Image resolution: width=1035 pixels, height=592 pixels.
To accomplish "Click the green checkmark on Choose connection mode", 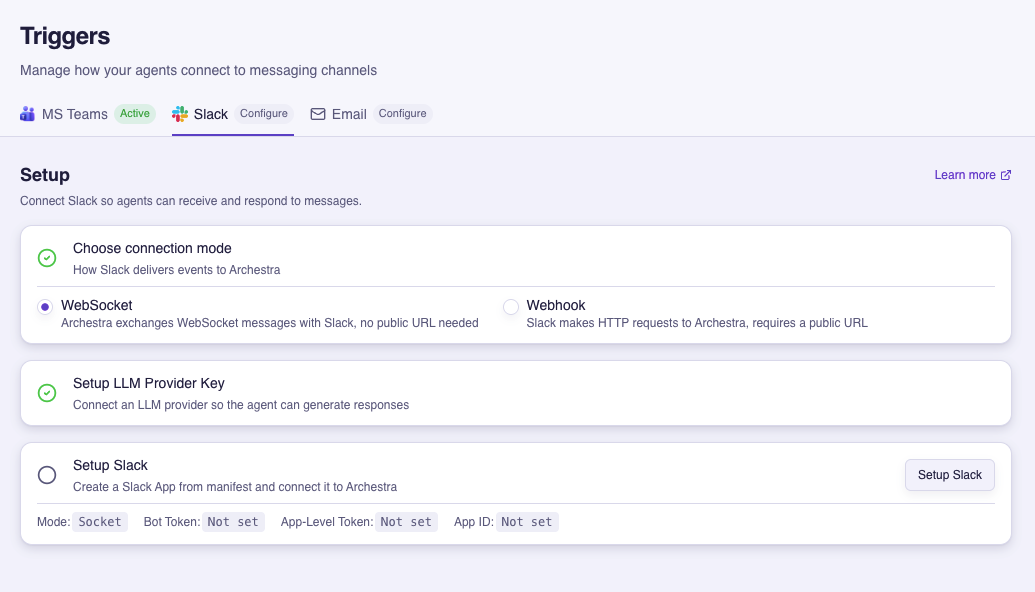I will pyautogui.click(x=47, y=258).
